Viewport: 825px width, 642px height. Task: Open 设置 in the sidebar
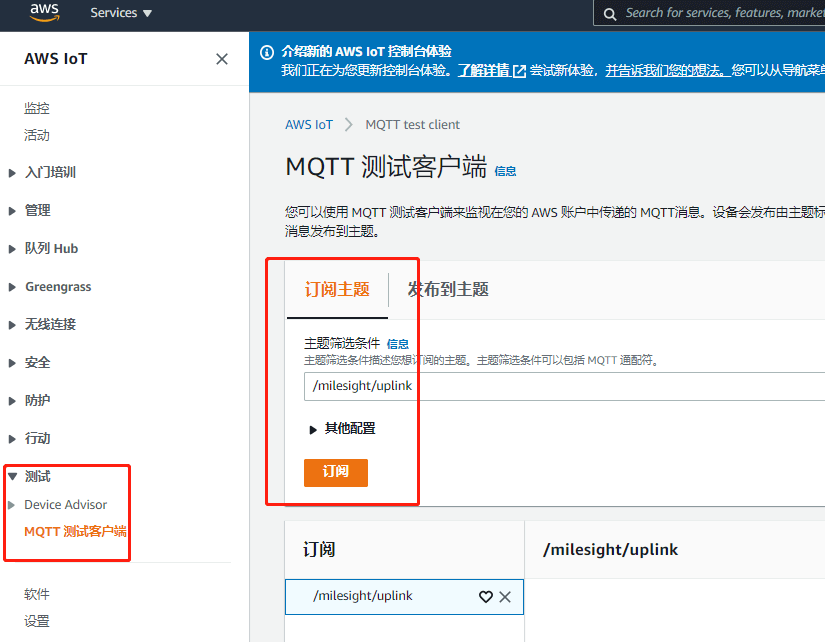pos(37,621)
